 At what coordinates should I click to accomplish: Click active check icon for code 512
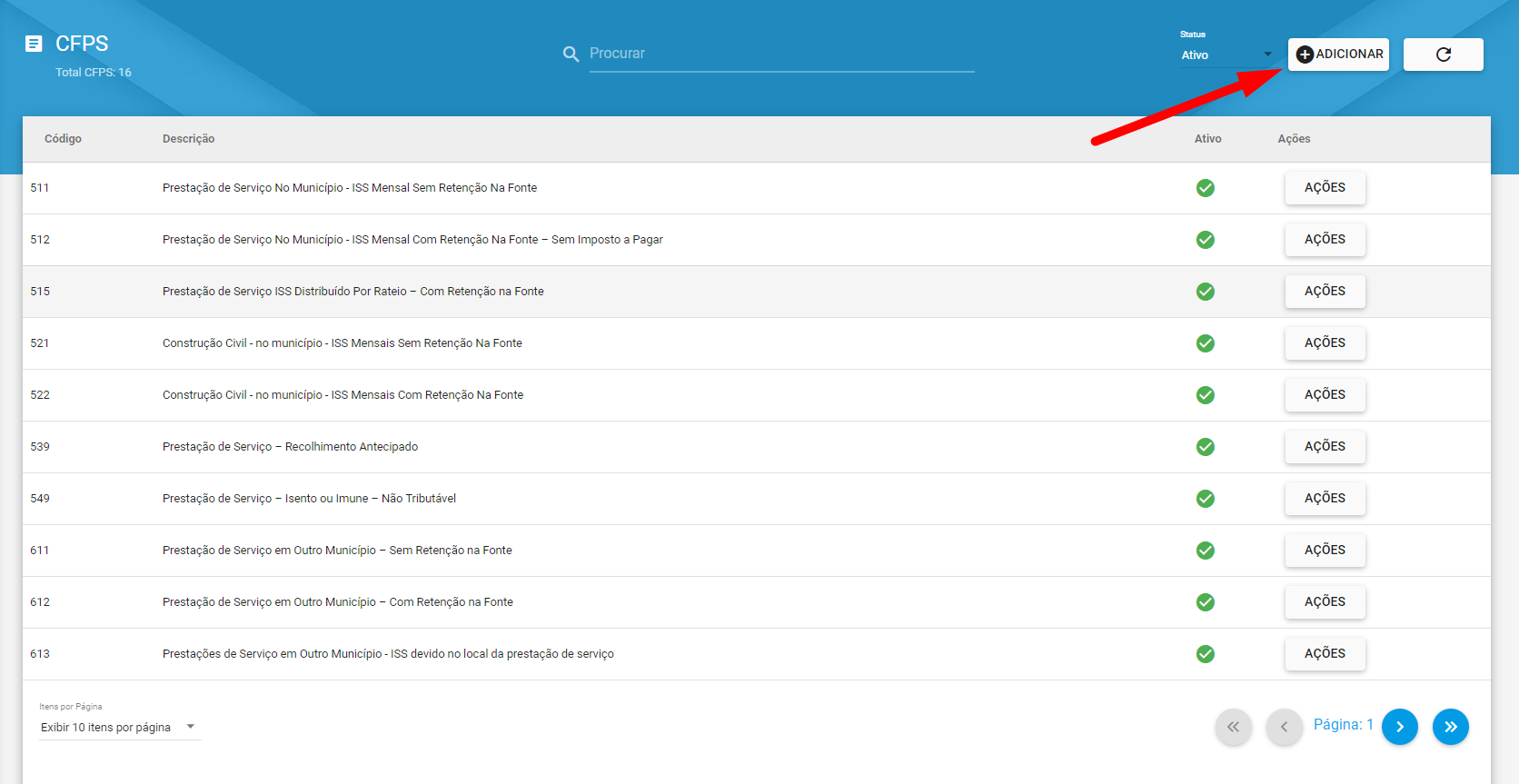[x=1206, y=240]
